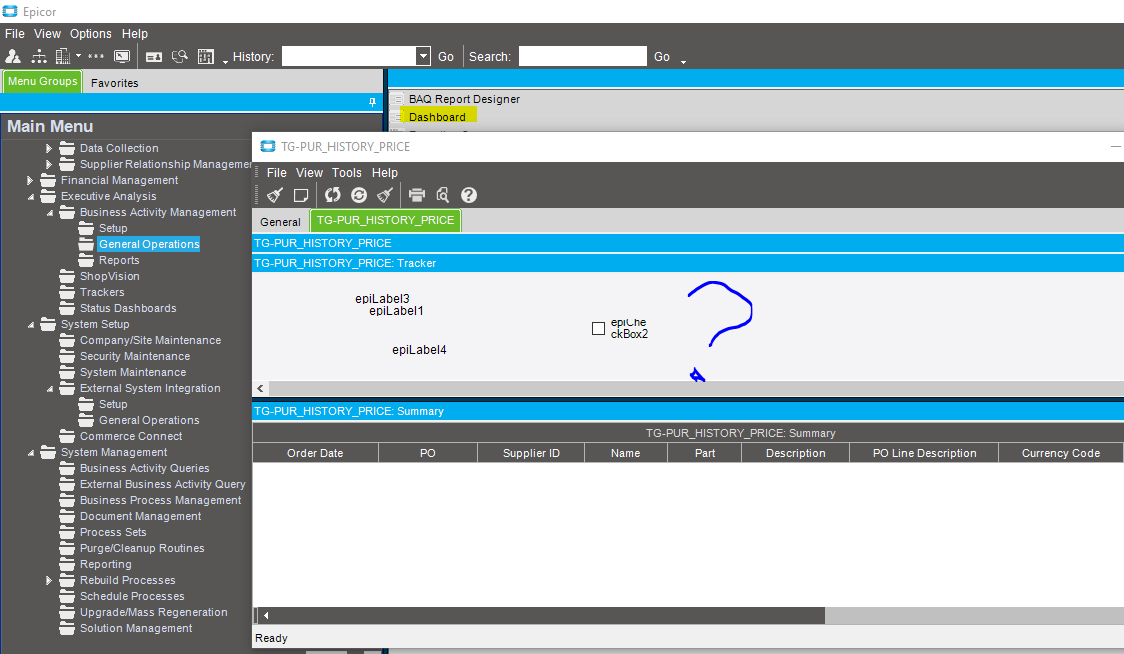The width and height of the screenshot is (1124, 654).
Task: Click the Go button next to Search
Action: tap(662, 57)
